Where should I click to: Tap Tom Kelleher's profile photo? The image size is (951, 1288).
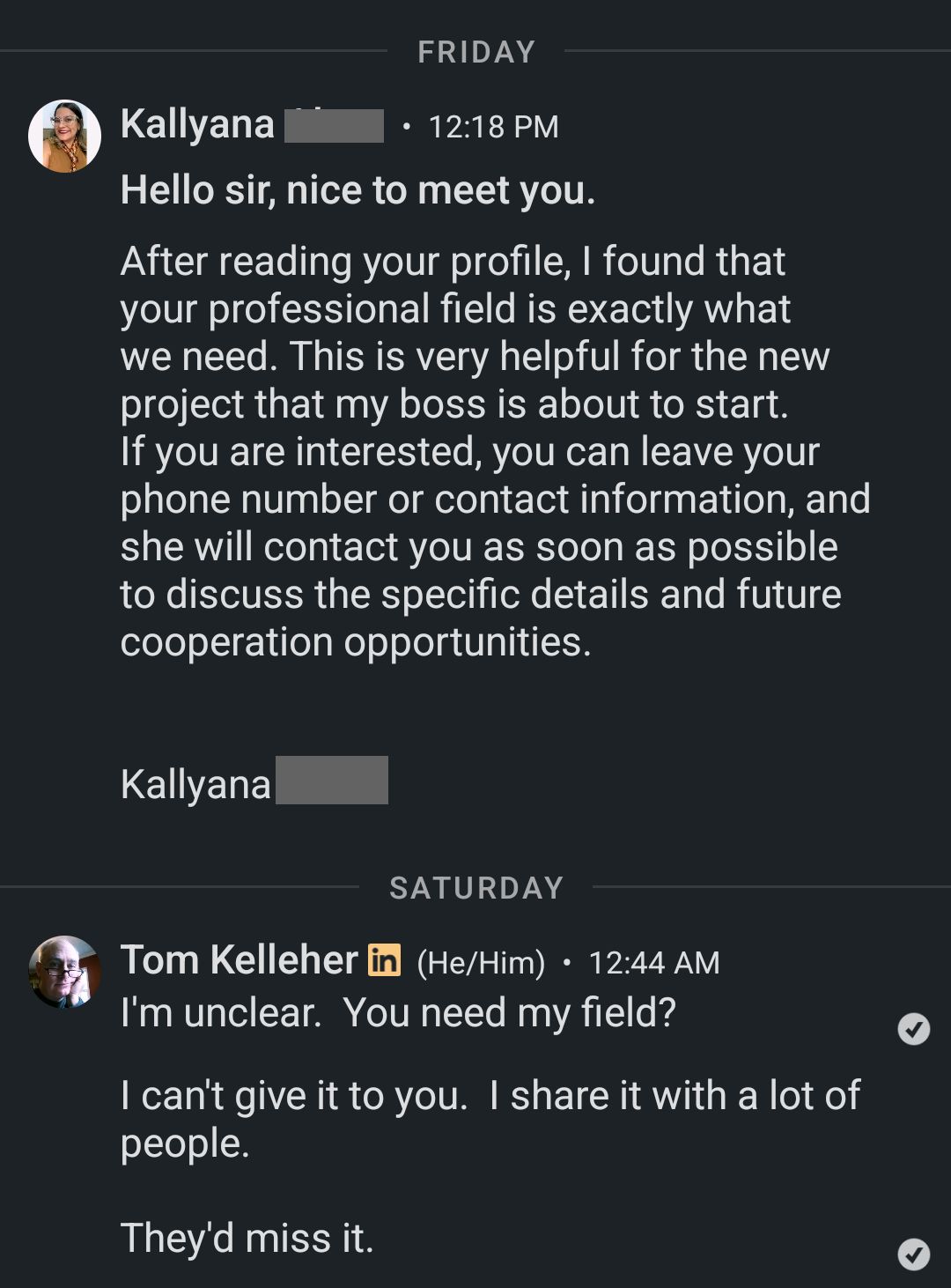64,972
